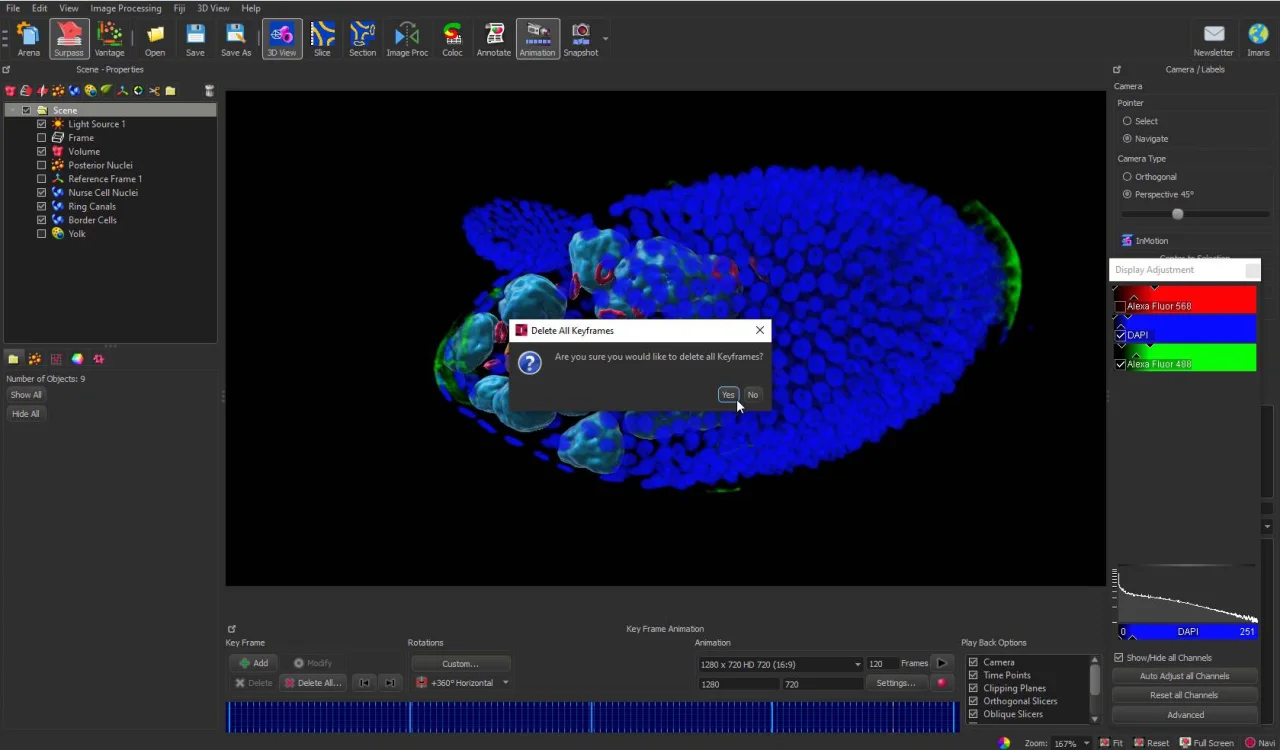Uncheck Nurse Cell Nuclei checkbox
1280x750 pixels.
pyautogui.click(x=41, y=192)
